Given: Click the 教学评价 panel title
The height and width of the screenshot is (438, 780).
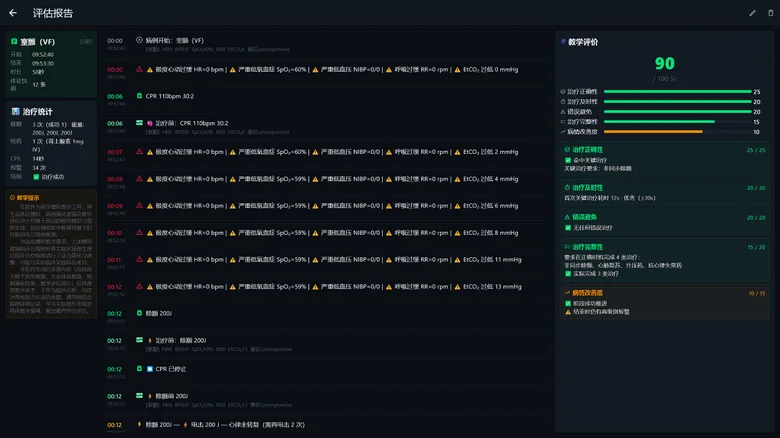Looking at the screenshot, I should tap(583, 42).
